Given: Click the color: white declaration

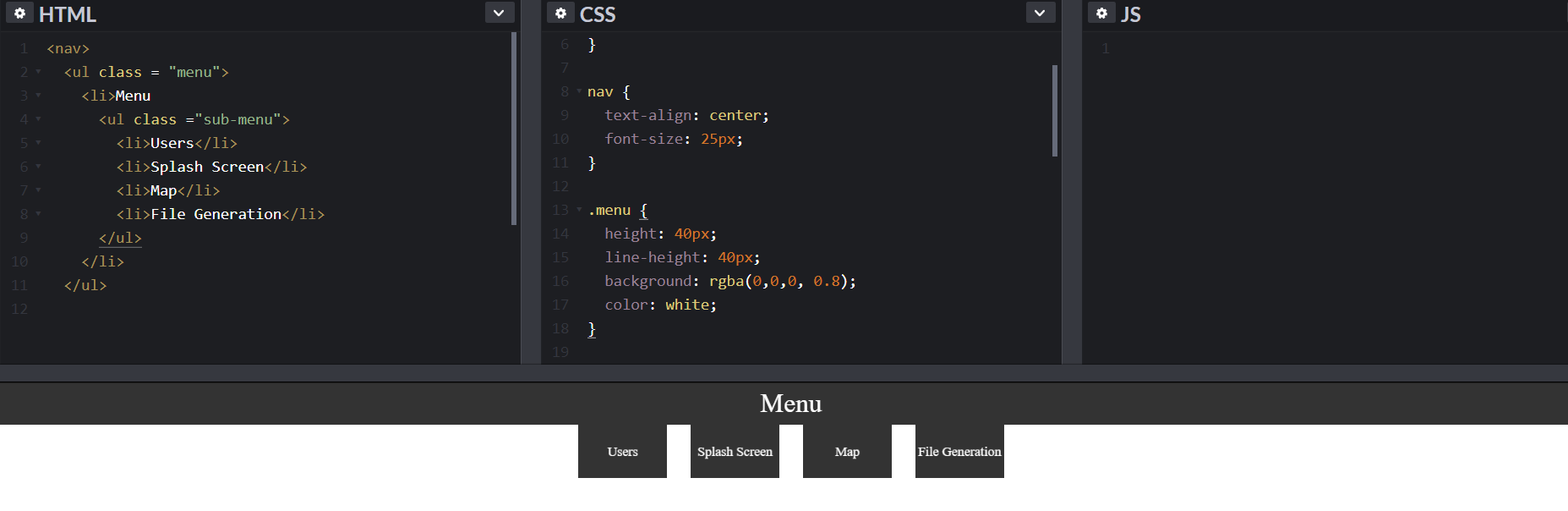Looking at the screenshot, I should pos(660,305).
